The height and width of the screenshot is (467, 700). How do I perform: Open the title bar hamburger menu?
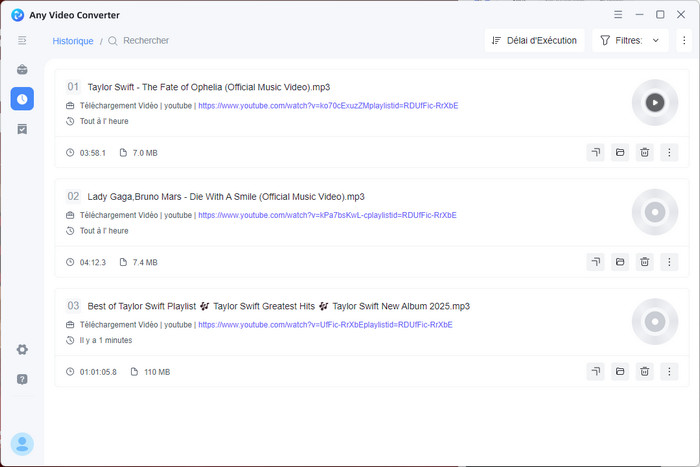[x=618, y=14]
